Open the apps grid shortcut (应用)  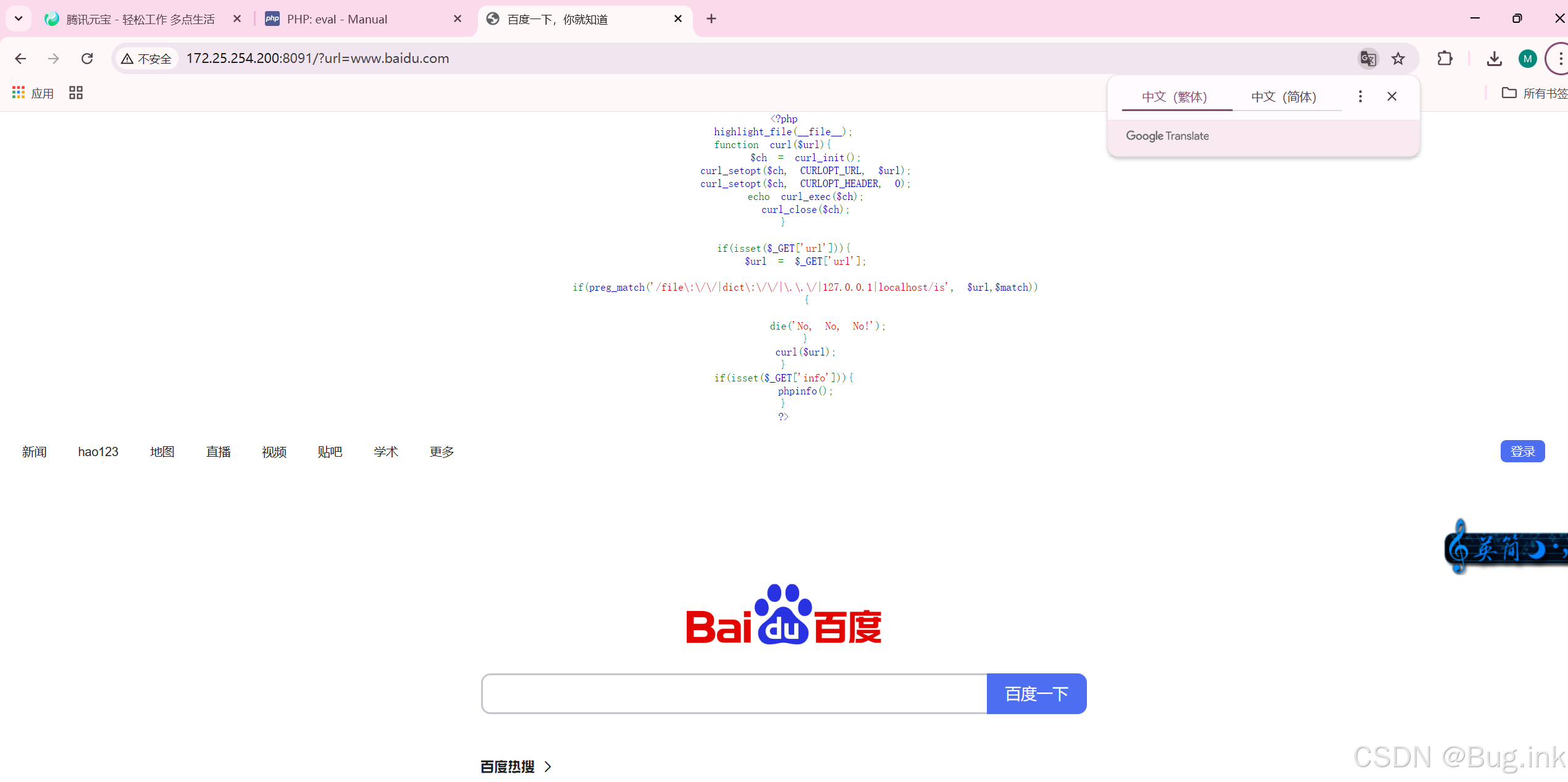click(x=33, y=93)
